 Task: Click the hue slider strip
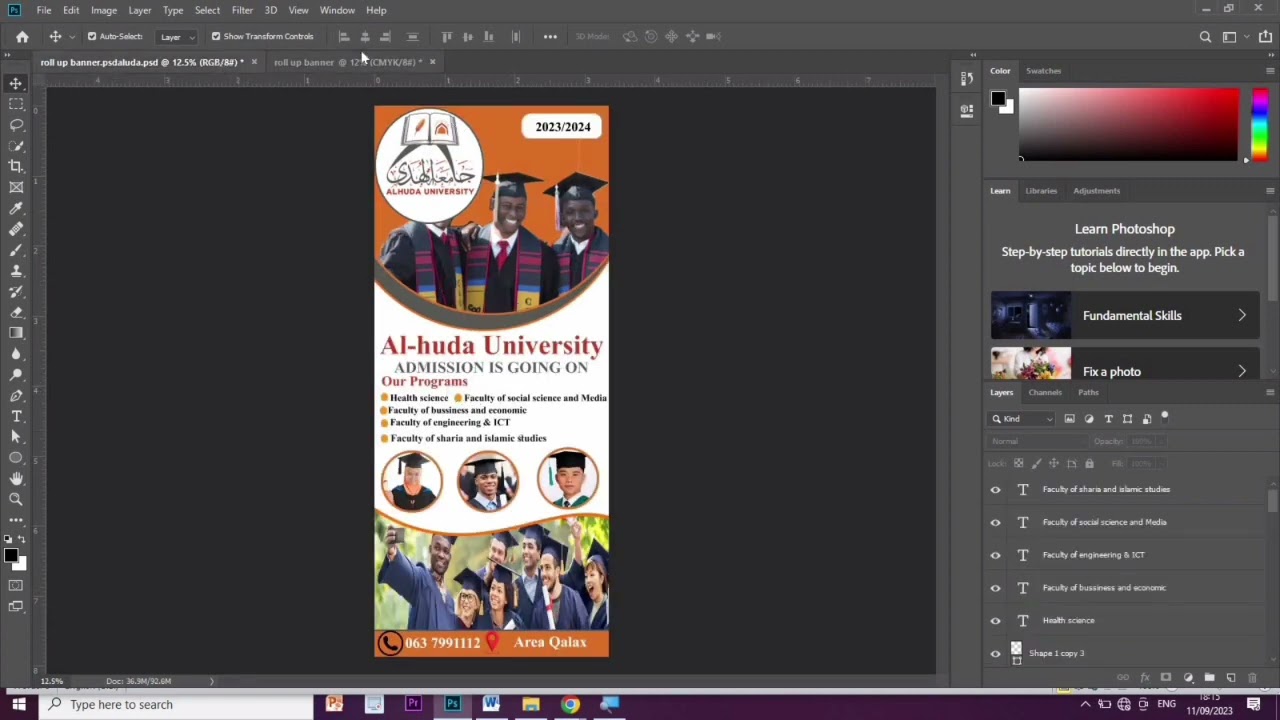tap(1260, 124)
